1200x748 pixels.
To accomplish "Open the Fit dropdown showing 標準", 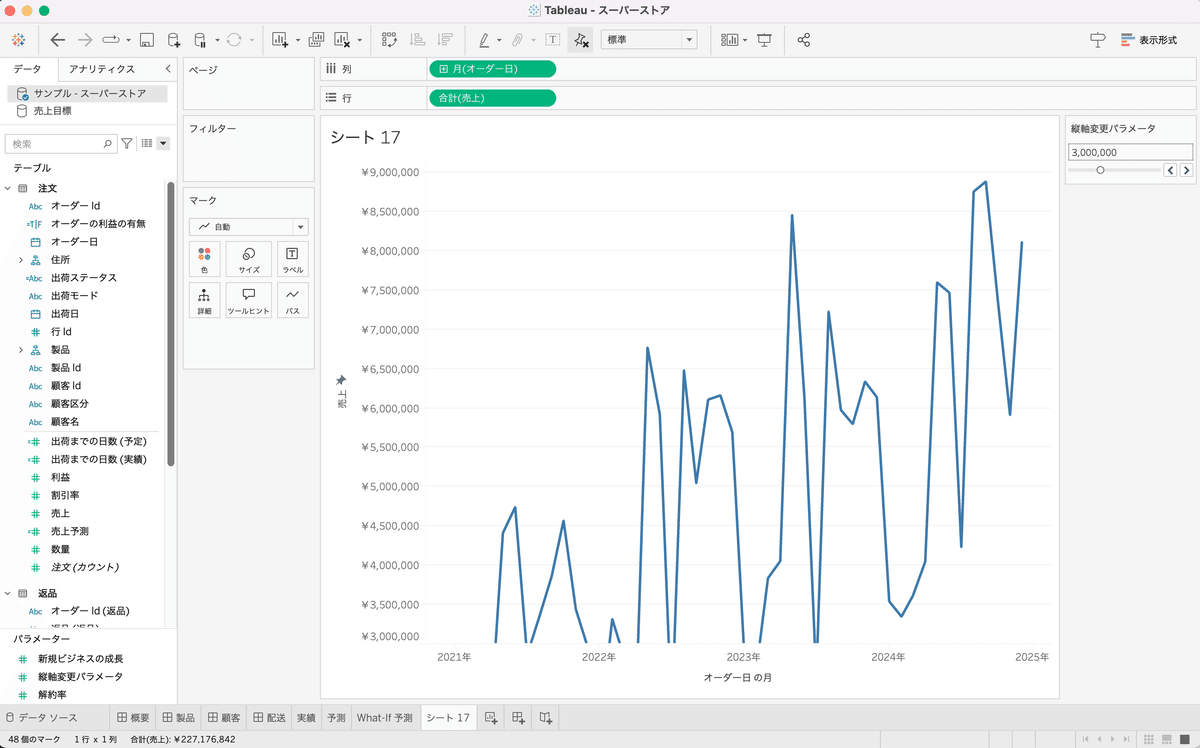I will (x=648, y=40).
